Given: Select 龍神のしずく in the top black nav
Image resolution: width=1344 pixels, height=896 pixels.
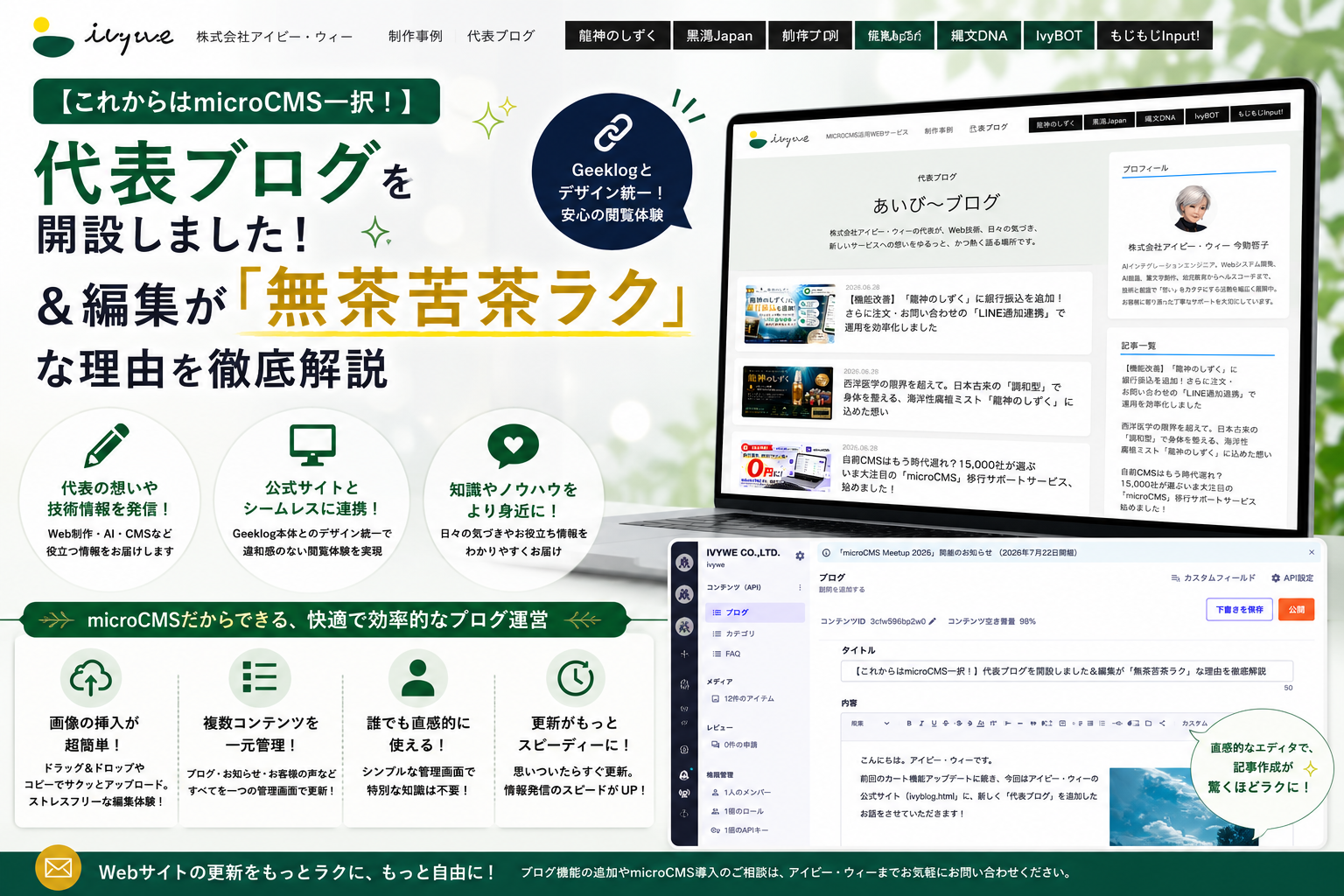Looking at the screenshot, I should point(618,35).
